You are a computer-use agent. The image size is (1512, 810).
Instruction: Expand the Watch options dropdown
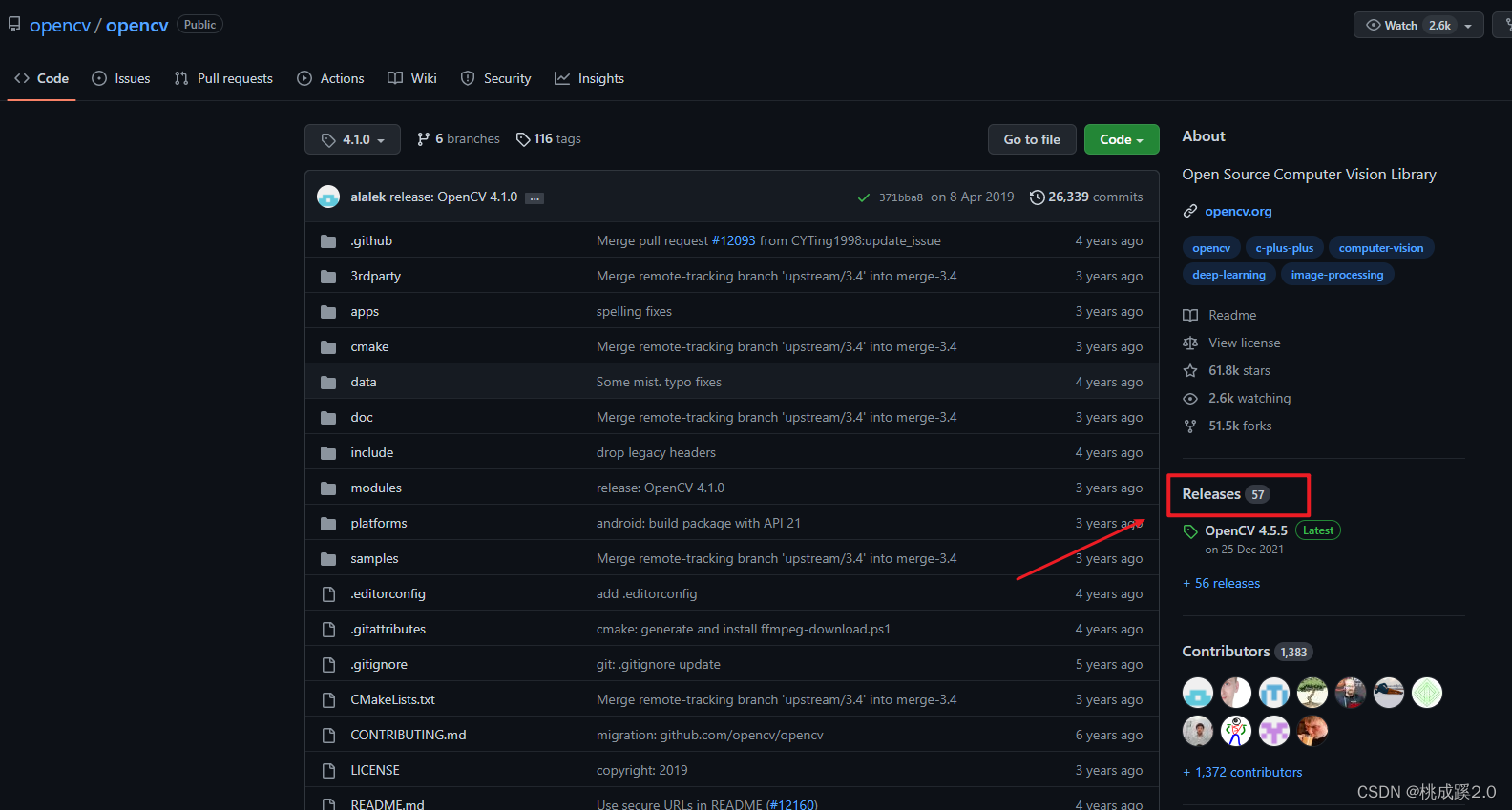[x=1468, y=26]
